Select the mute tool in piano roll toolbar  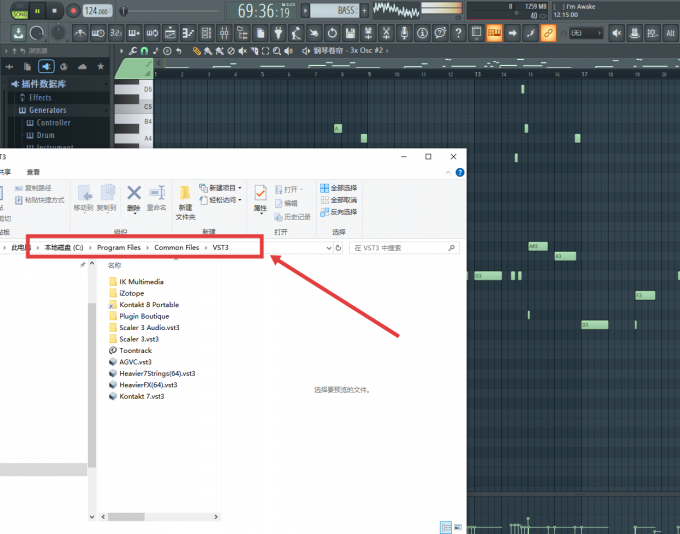click(242, 51)
